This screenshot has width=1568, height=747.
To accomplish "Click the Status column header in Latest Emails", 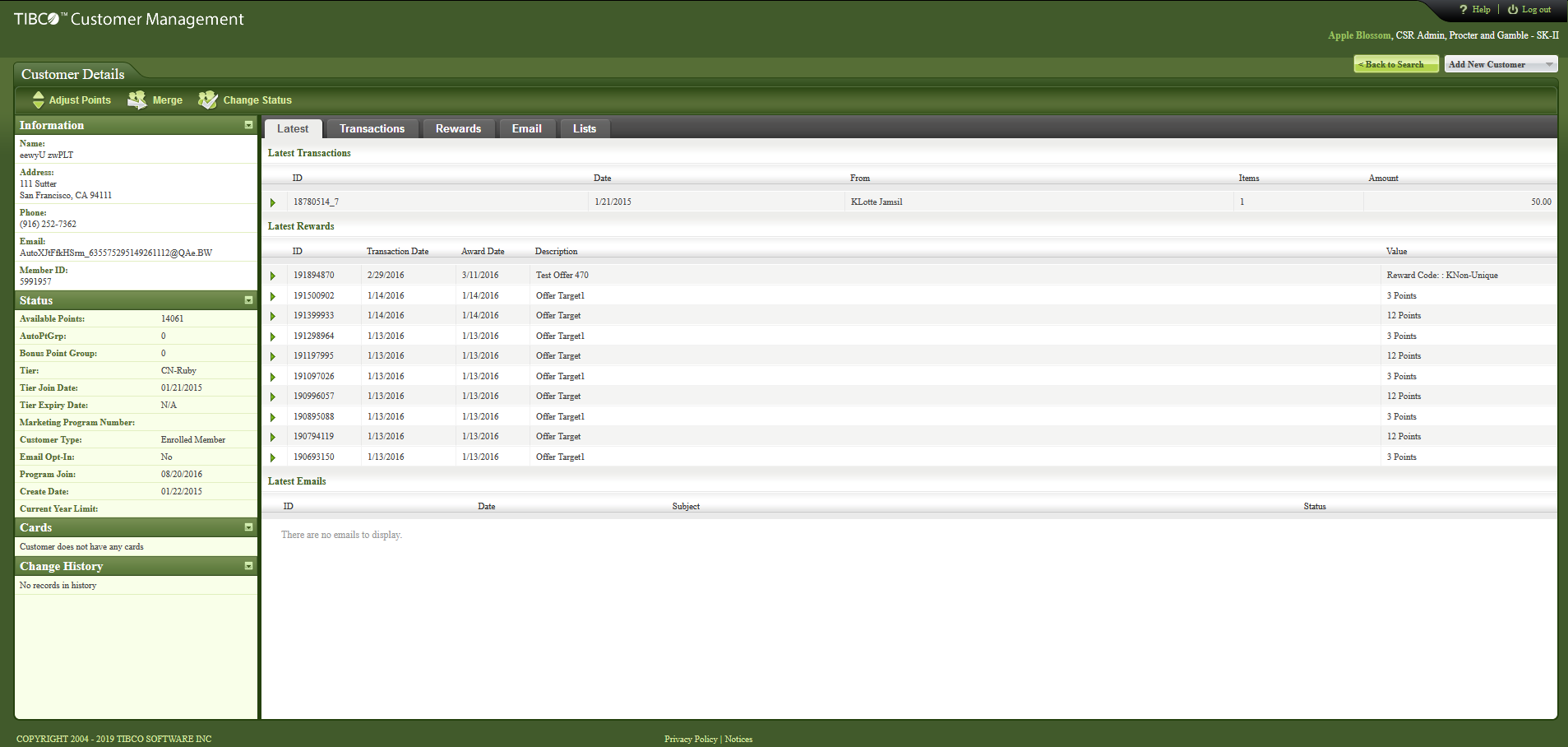I will coord(1315,506).
